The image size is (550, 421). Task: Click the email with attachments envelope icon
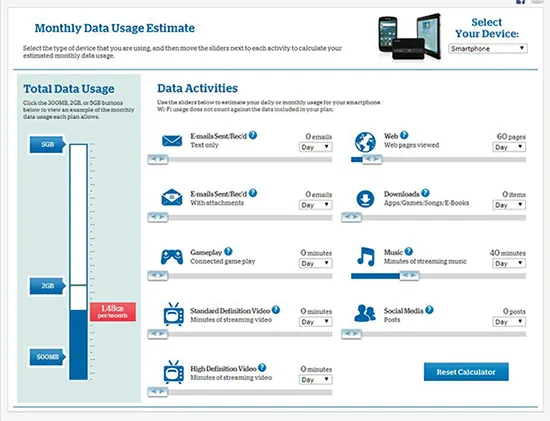[172, 197]
